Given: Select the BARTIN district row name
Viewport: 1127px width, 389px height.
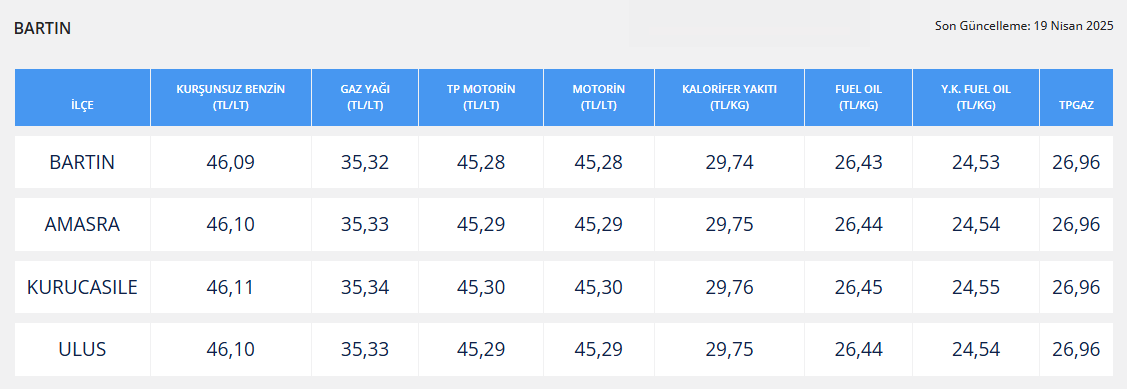Looking at the screenshot, I should 83,163.
